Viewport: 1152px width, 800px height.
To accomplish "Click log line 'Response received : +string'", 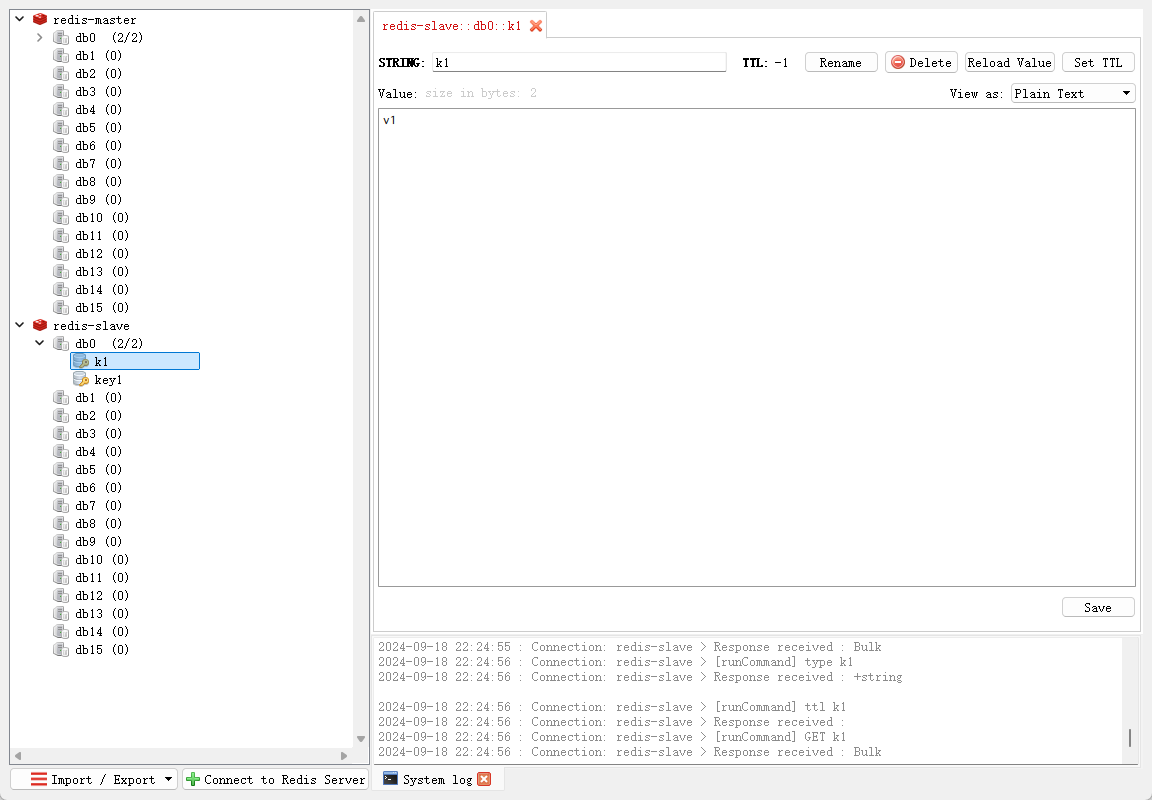I will [x=640, y=677].
